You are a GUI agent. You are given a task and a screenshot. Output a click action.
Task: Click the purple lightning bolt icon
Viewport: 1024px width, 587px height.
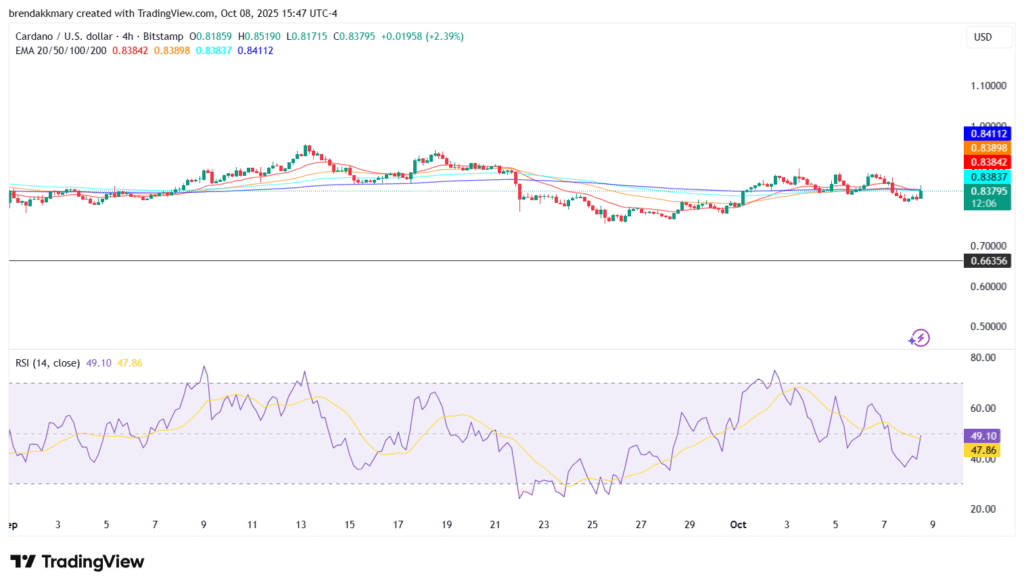click(x=919, y=338)
